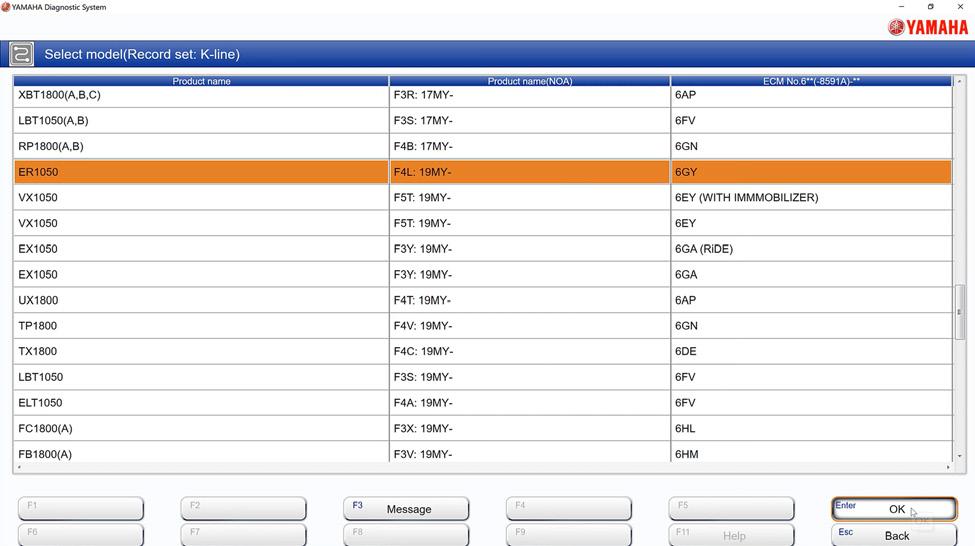This screenshot has width=975, height=546.
Task: Click the disabled F6 function button
Action: click(81, 535)
